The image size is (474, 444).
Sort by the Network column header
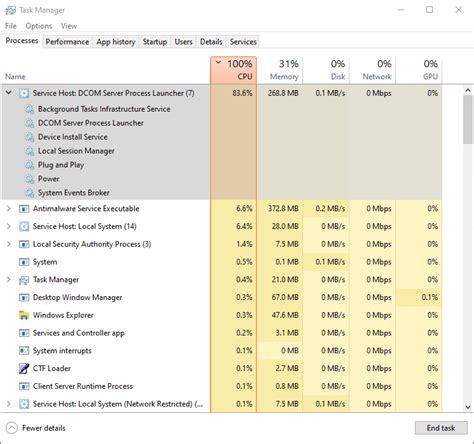(372, 70)
